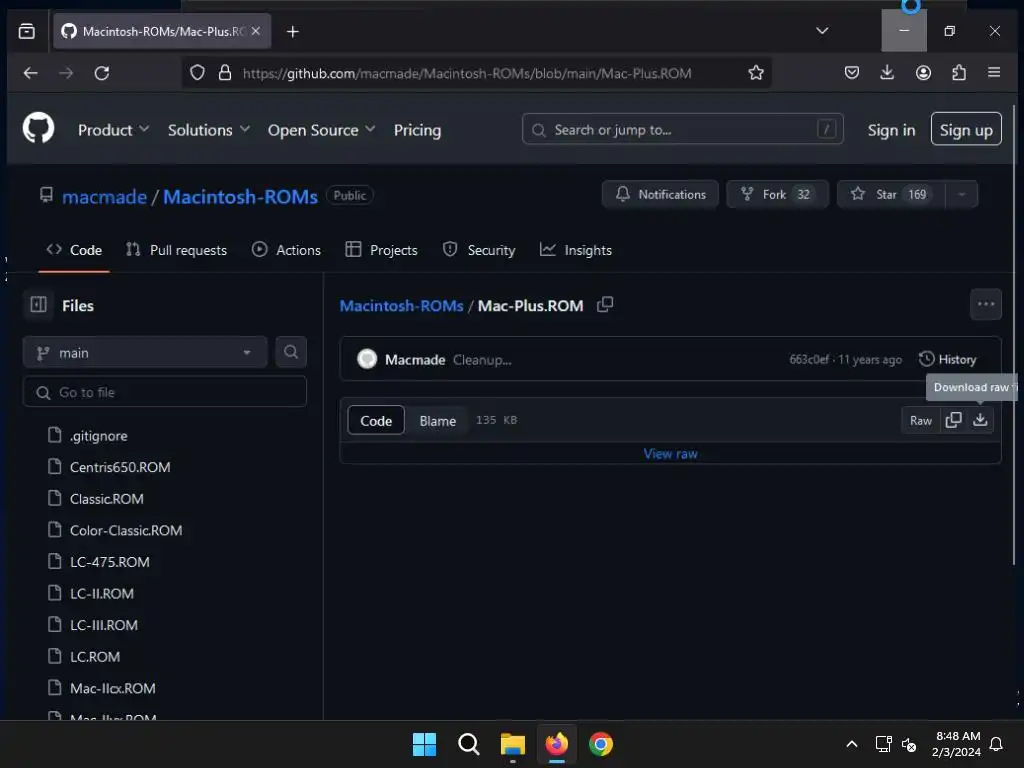Open Firefox View recent browsing icon

pos(27,31)
